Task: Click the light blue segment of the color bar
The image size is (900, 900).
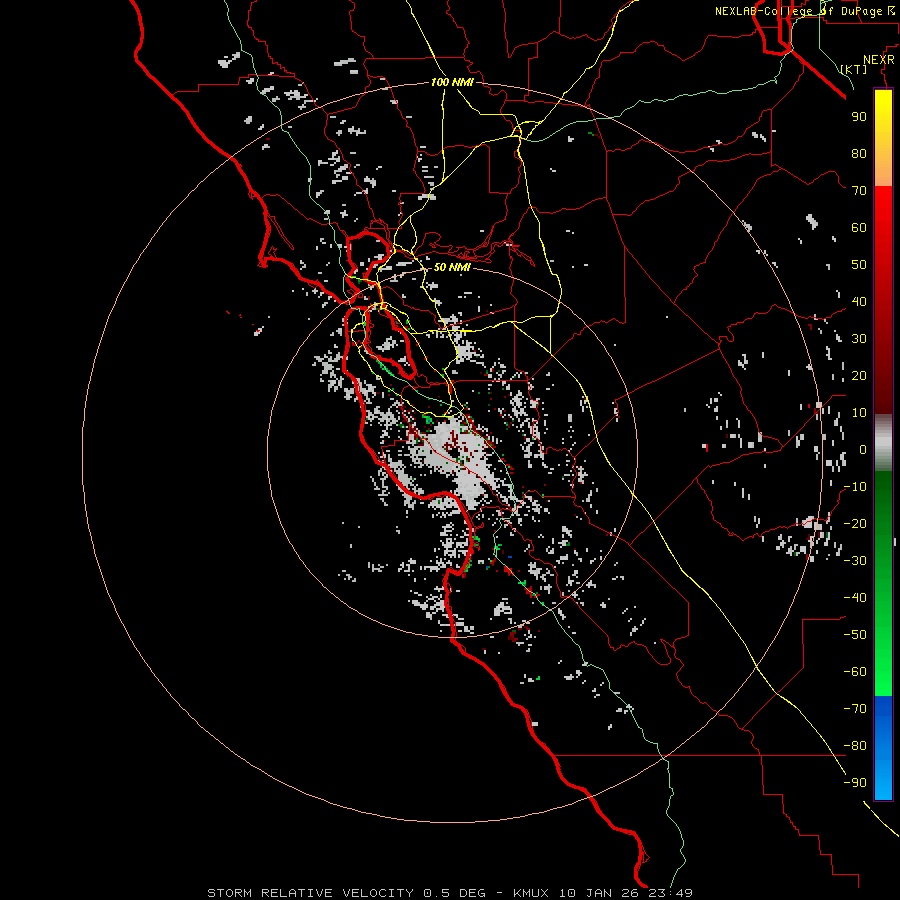Action: point(883,778)
